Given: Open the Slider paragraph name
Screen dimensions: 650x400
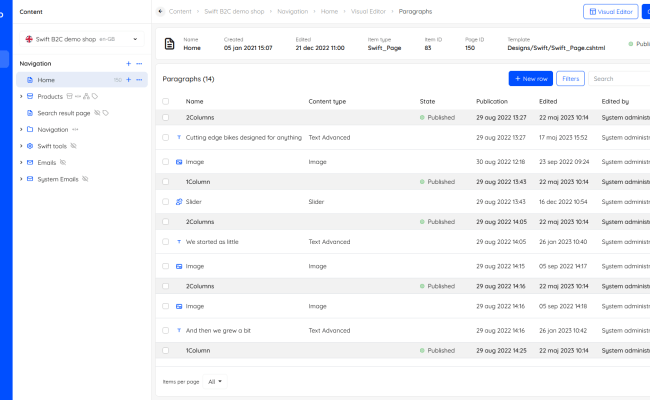Looking at the screenshot, I should pyautogui.click(x=194, y=201).
